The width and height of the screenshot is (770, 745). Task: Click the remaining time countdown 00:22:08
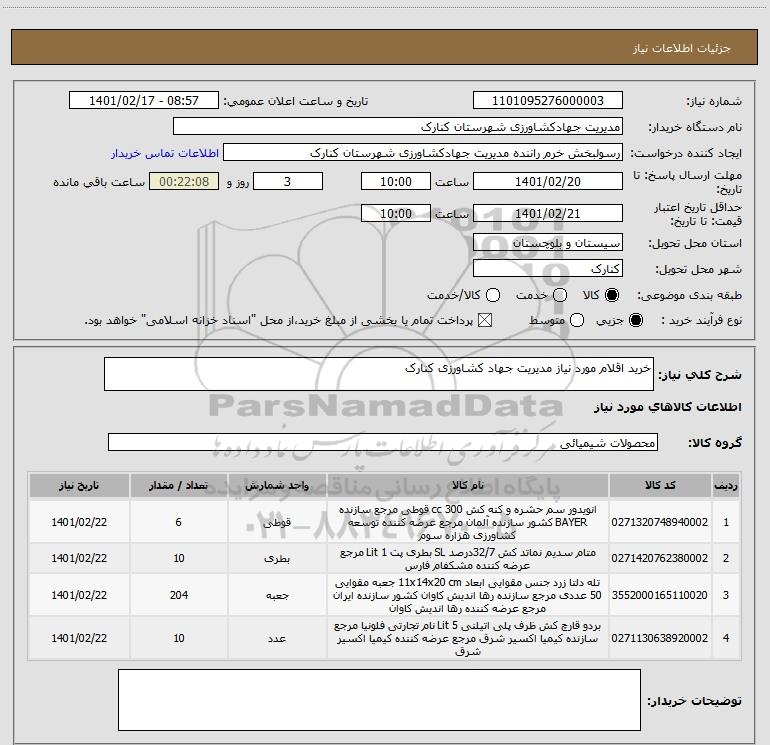pyautogui.click(x=184, y=181)
